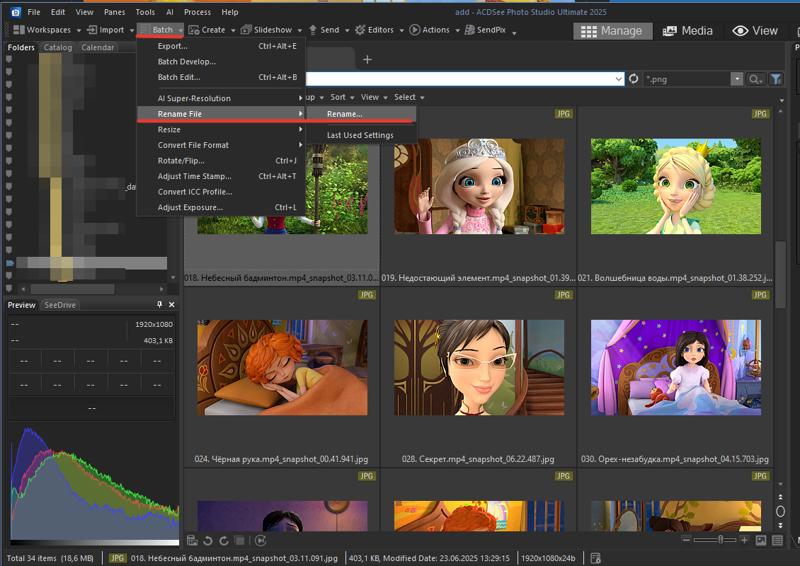Open the path bar dropdown arrow
Image resolution: width=800 pixels, height=566 pixels.
[618, 79]
